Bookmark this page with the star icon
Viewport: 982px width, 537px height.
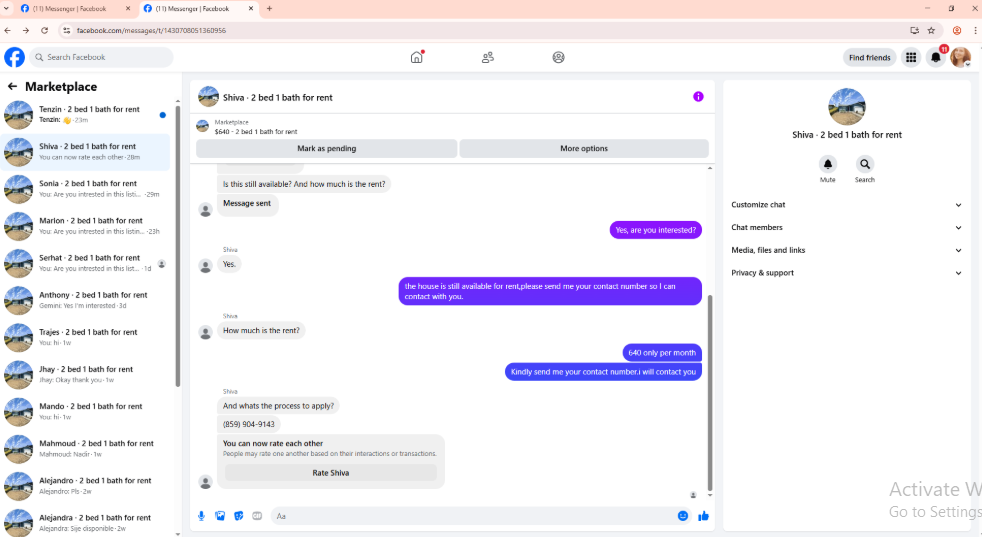931,30
